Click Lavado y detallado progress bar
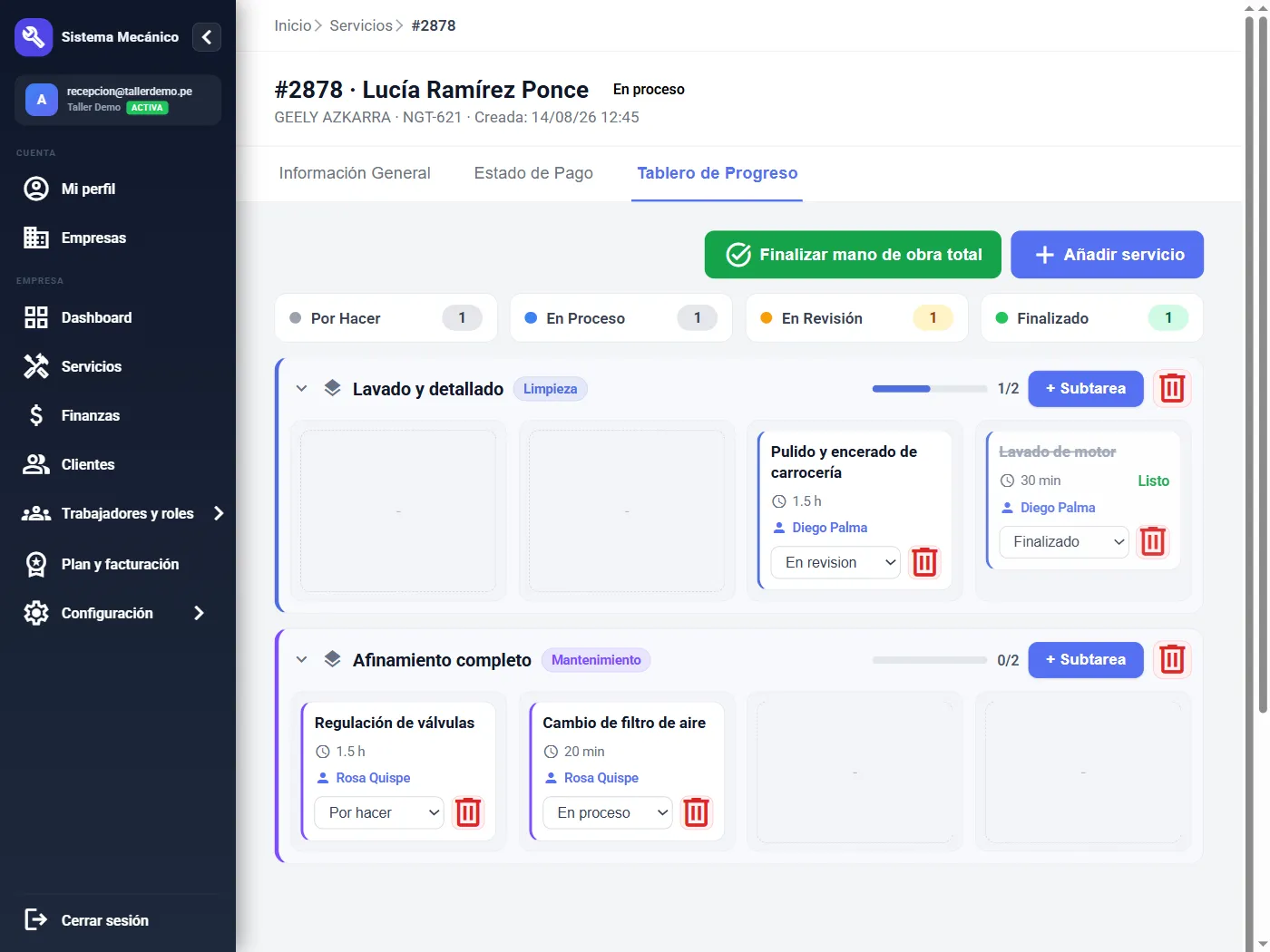 [930, 389]
